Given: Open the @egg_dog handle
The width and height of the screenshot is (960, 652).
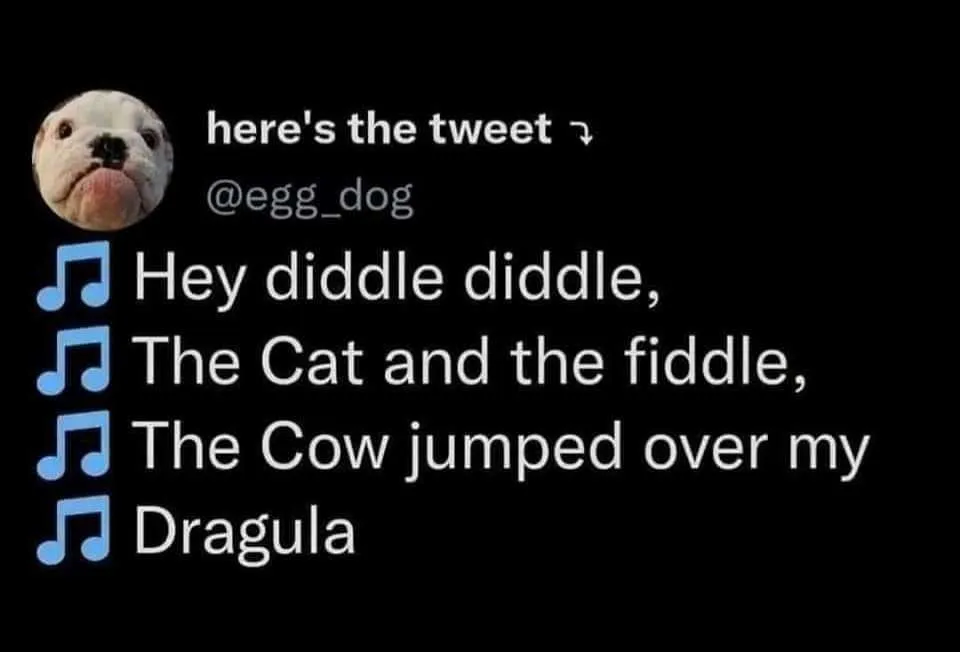Looking at the screenshot, I should tap(310, 198).
